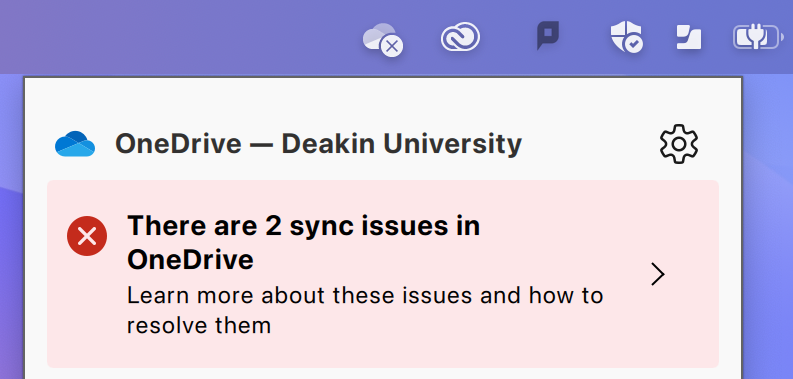Click "resolve them" text in the banner
This screenshot has width=793, height=379.
[x=199, y=325]
